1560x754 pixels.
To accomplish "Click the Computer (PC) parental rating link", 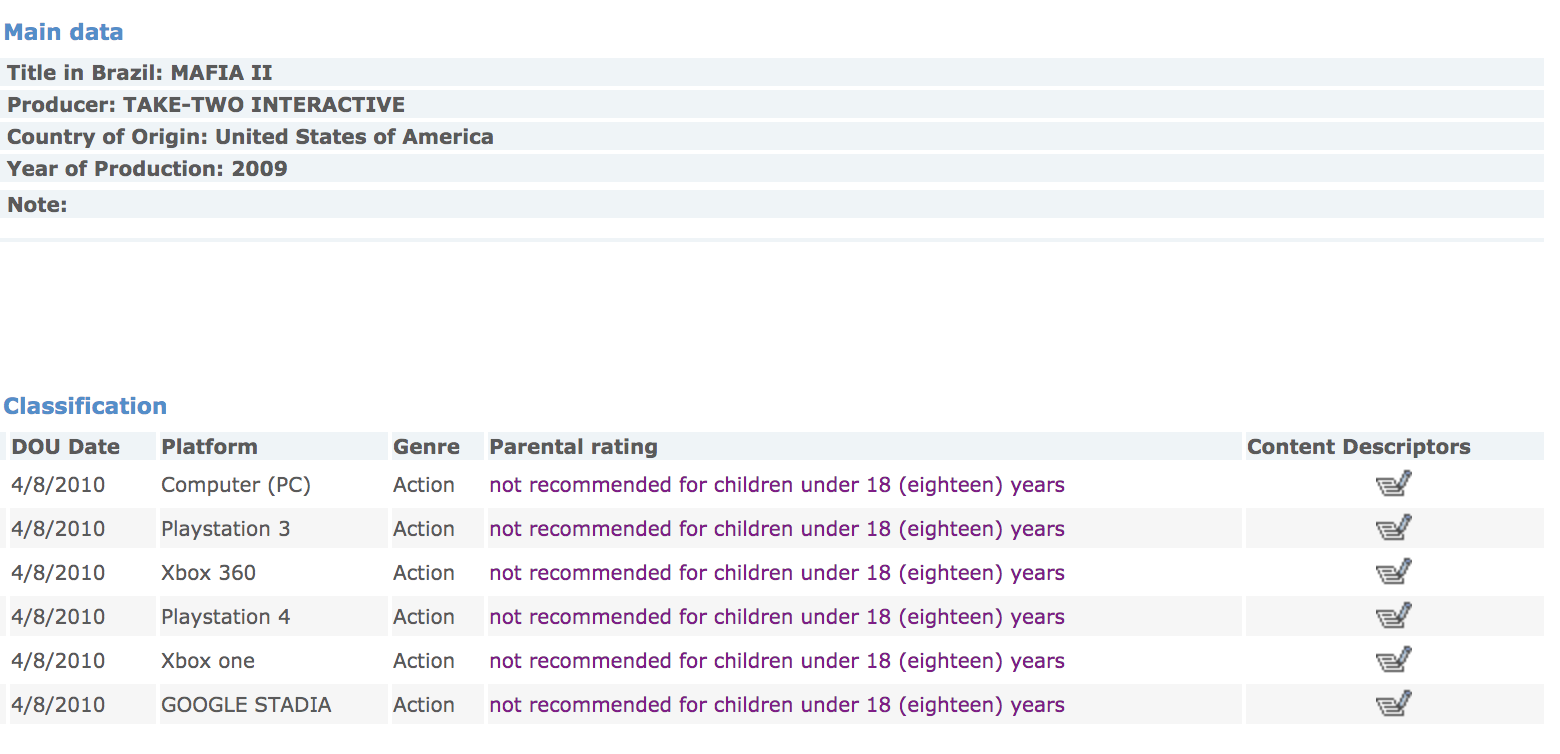I will click(777, 485).
